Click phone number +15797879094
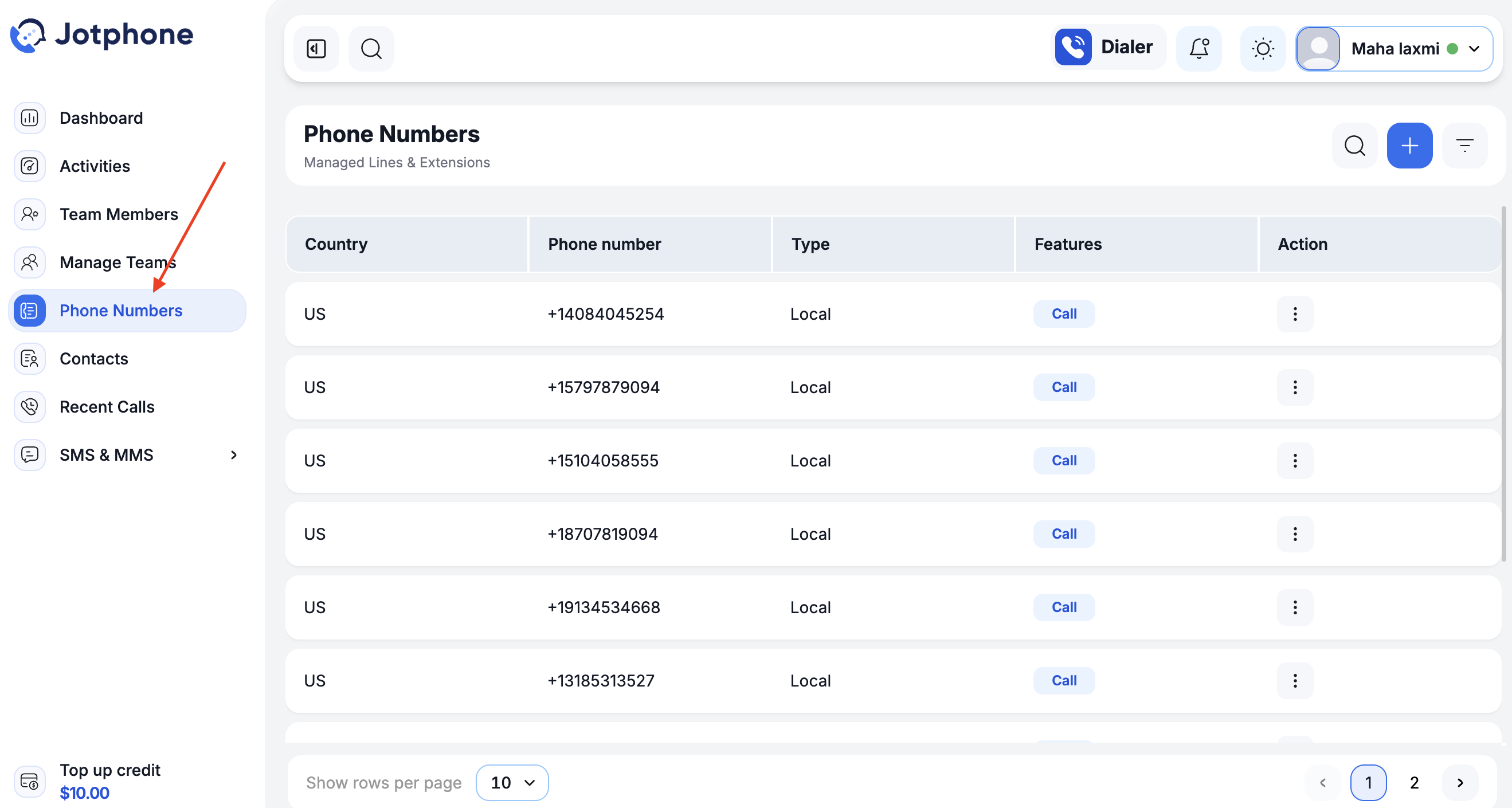 [x=604, y=387]
